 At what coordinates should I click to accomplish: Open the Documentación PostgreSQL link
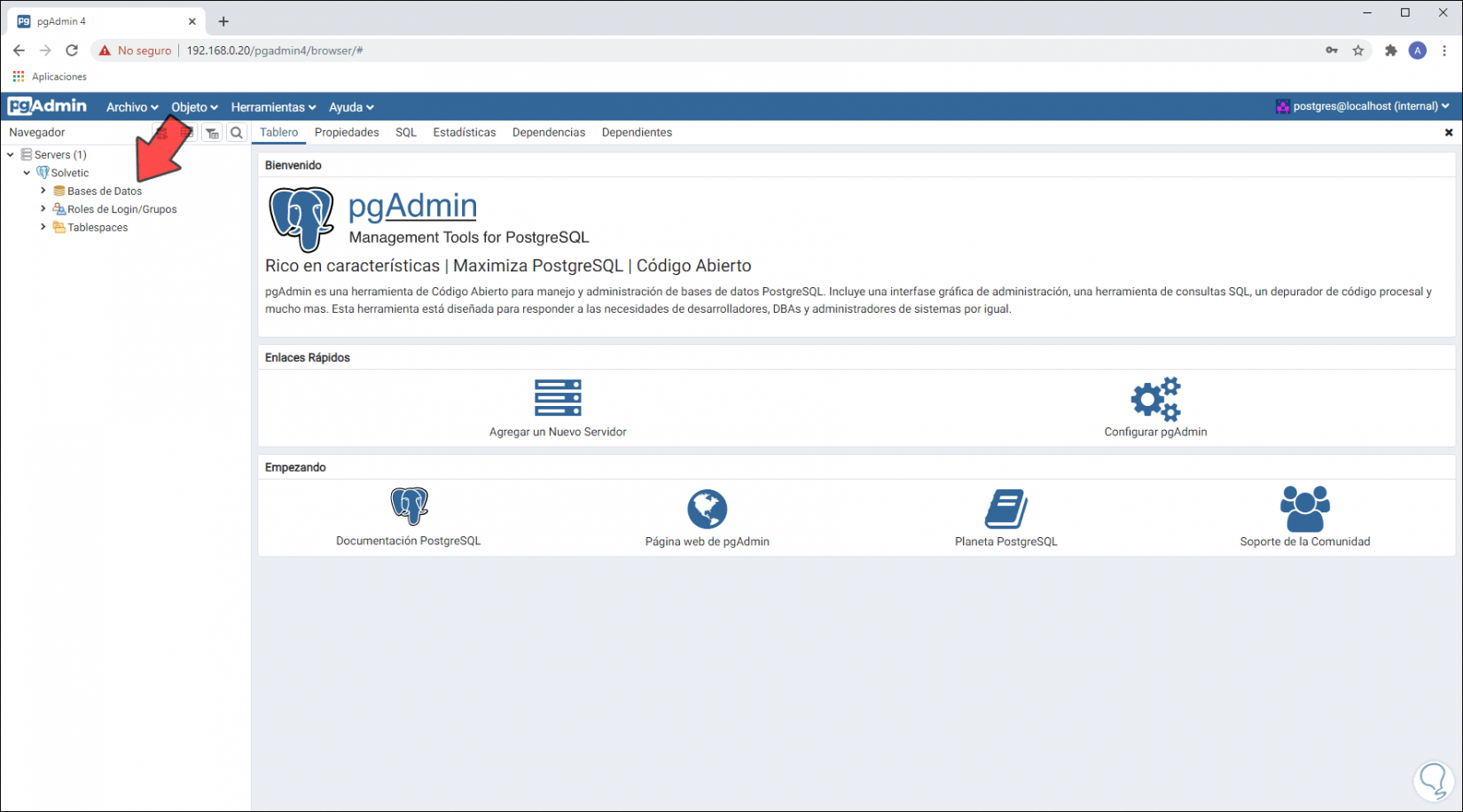coord(409,542)
